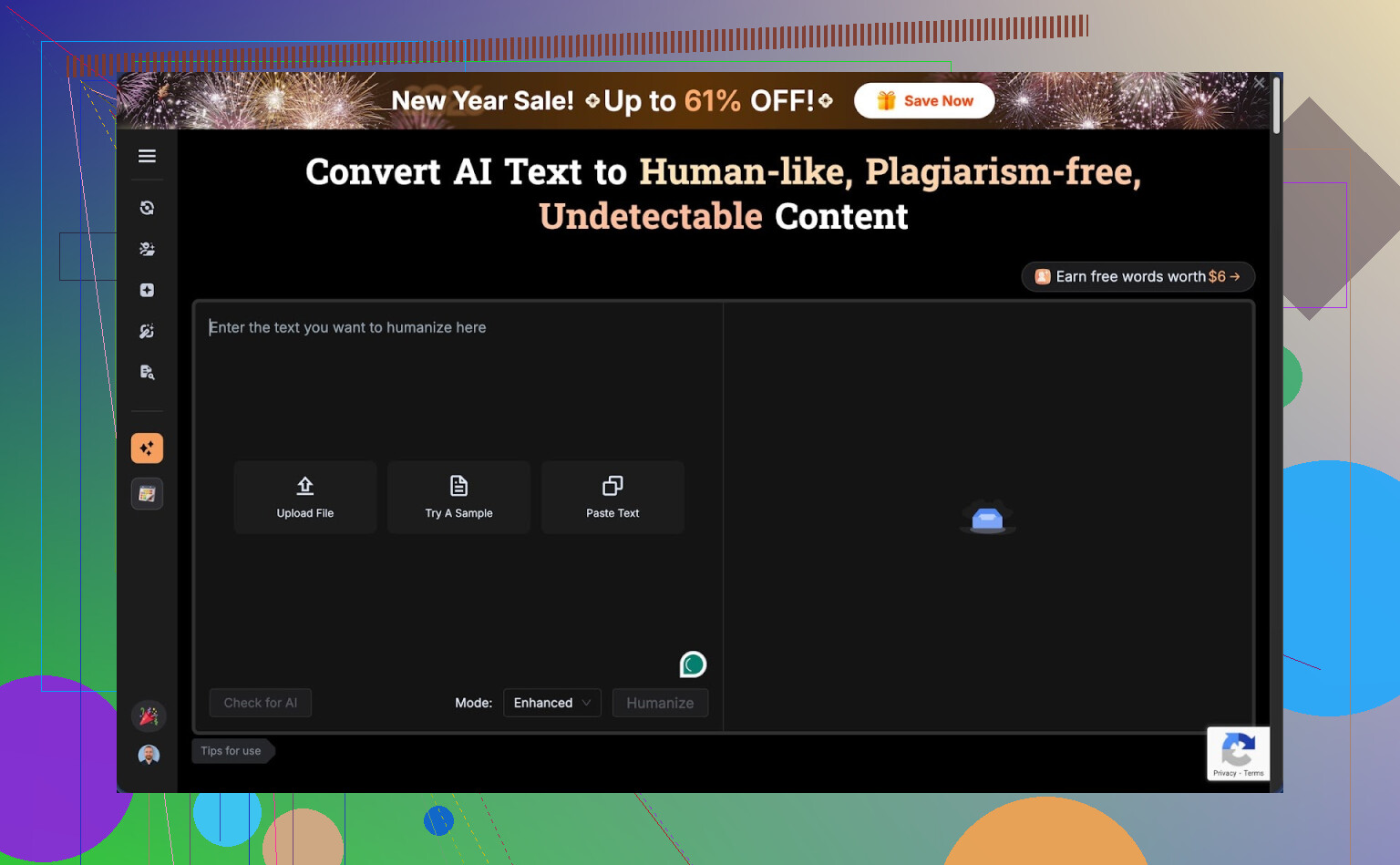The height and width of the screenshot is (865, 1400).
Task: Click the Check for AI button
Action: pyautogui.click(x=261, y=703)
